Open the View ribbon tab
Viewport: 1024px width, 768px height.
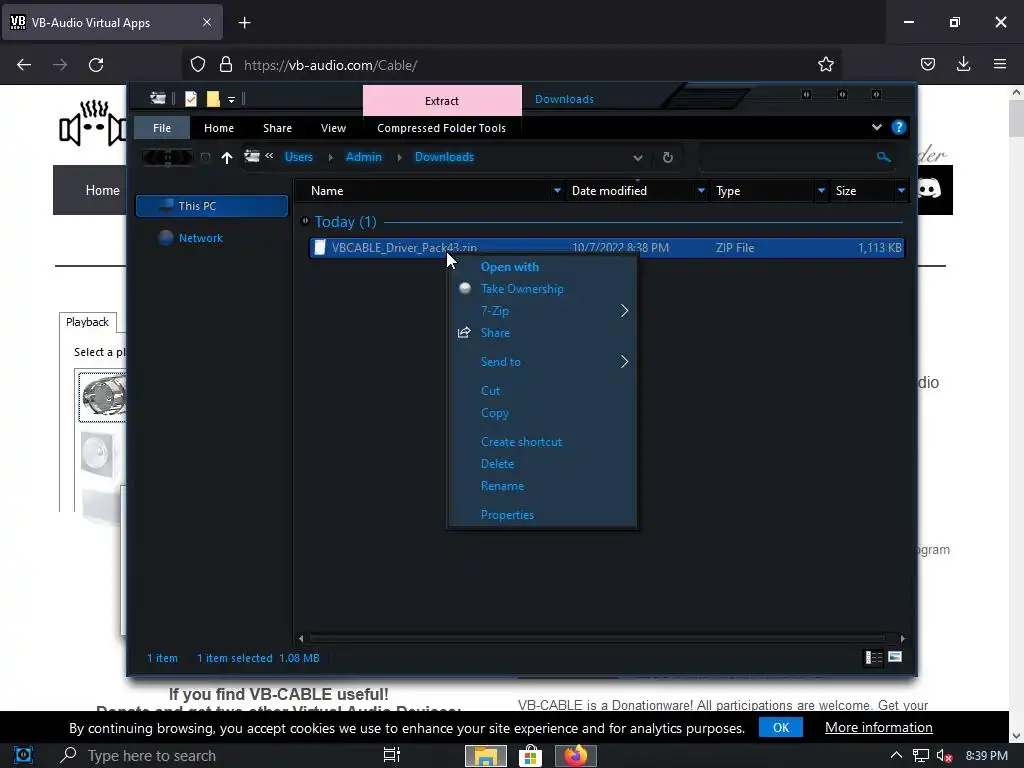[x=333, y=128]
